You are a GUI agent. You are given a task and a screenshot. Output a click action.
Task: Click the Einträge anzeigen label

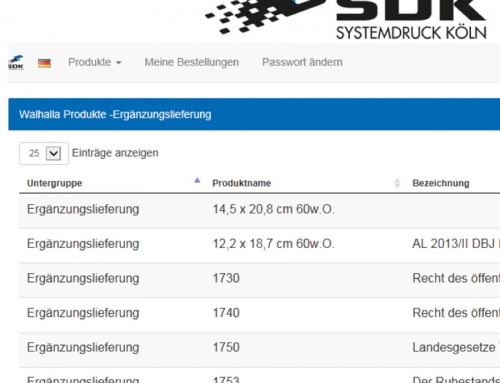pyautogui.click(x=115, y=153)
